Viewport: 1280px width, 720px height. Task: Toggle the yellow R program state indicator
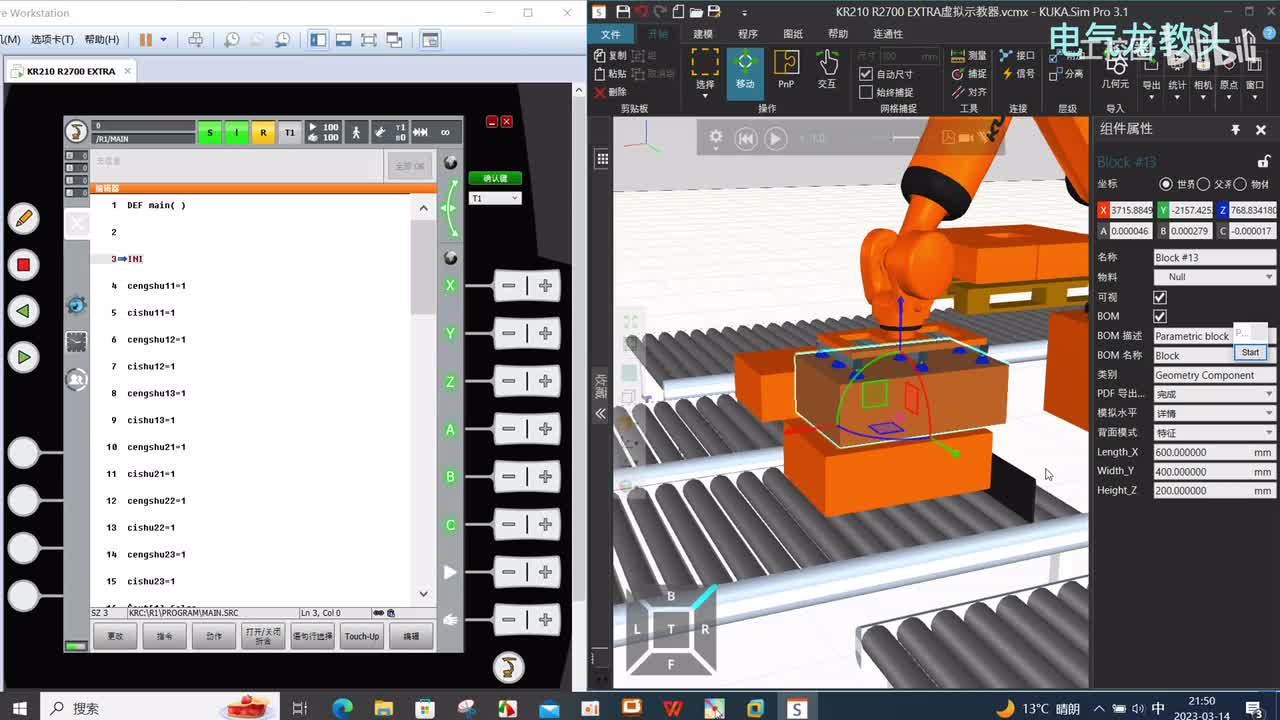click(263, 132)
